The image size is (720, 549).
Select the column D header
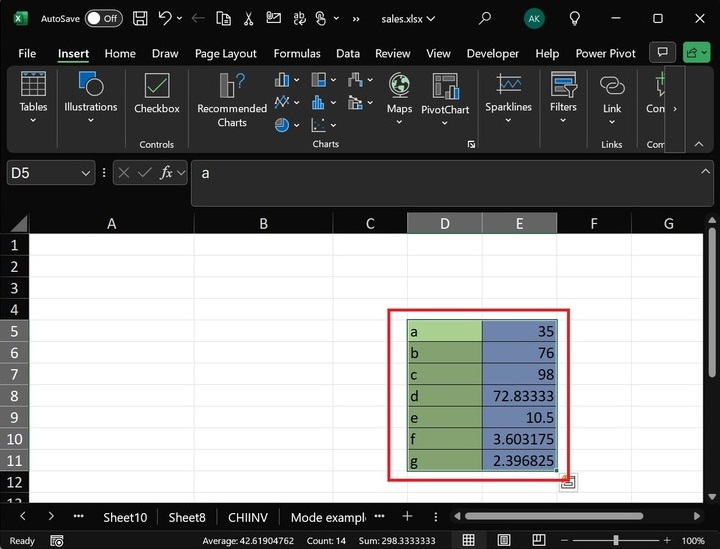click(x=444, y=224)
